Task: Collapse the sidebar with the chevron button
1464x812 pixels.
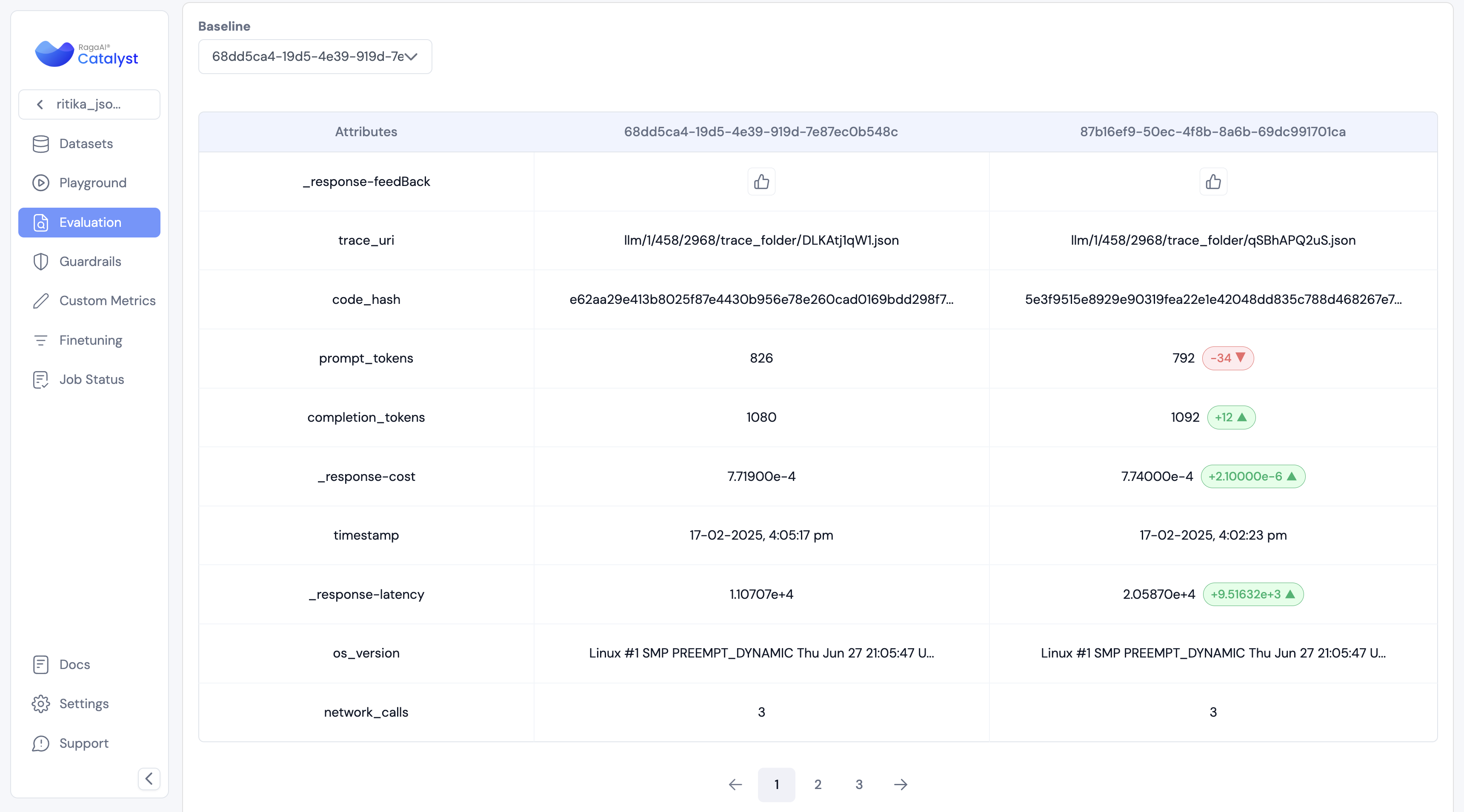Action: [149, 778]
